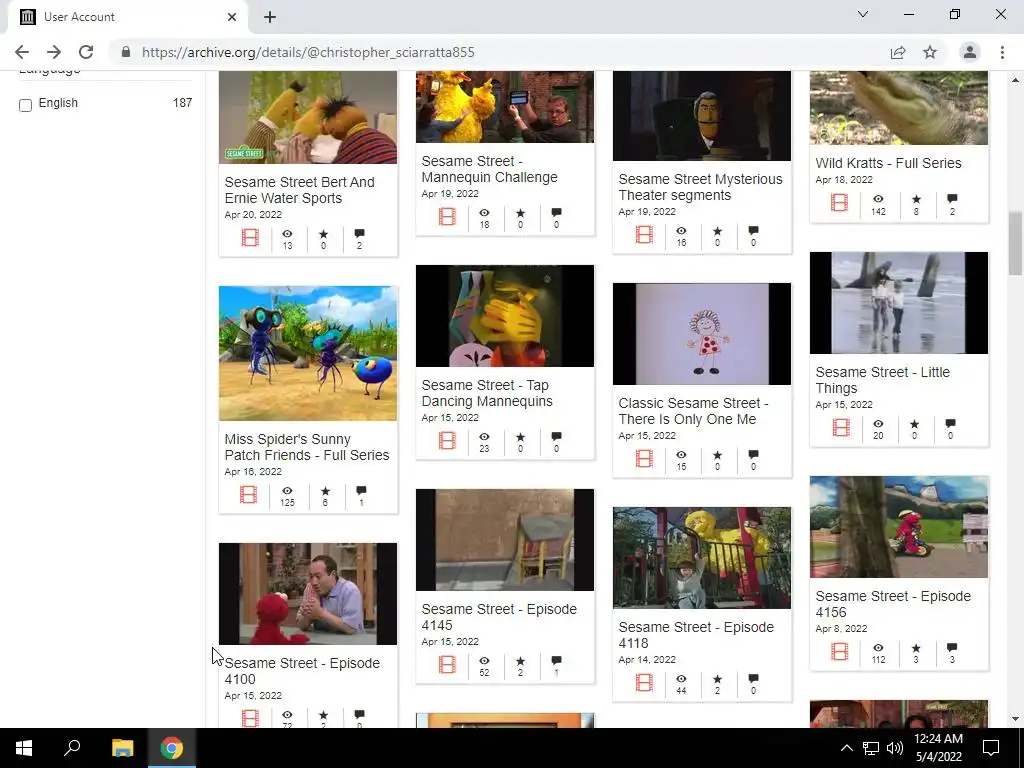This screenshot has width=1024, height=768.
Task: Click the reviews bubble on Episode 4145 card
Action: pyautogui.click(x=556, y=661)
